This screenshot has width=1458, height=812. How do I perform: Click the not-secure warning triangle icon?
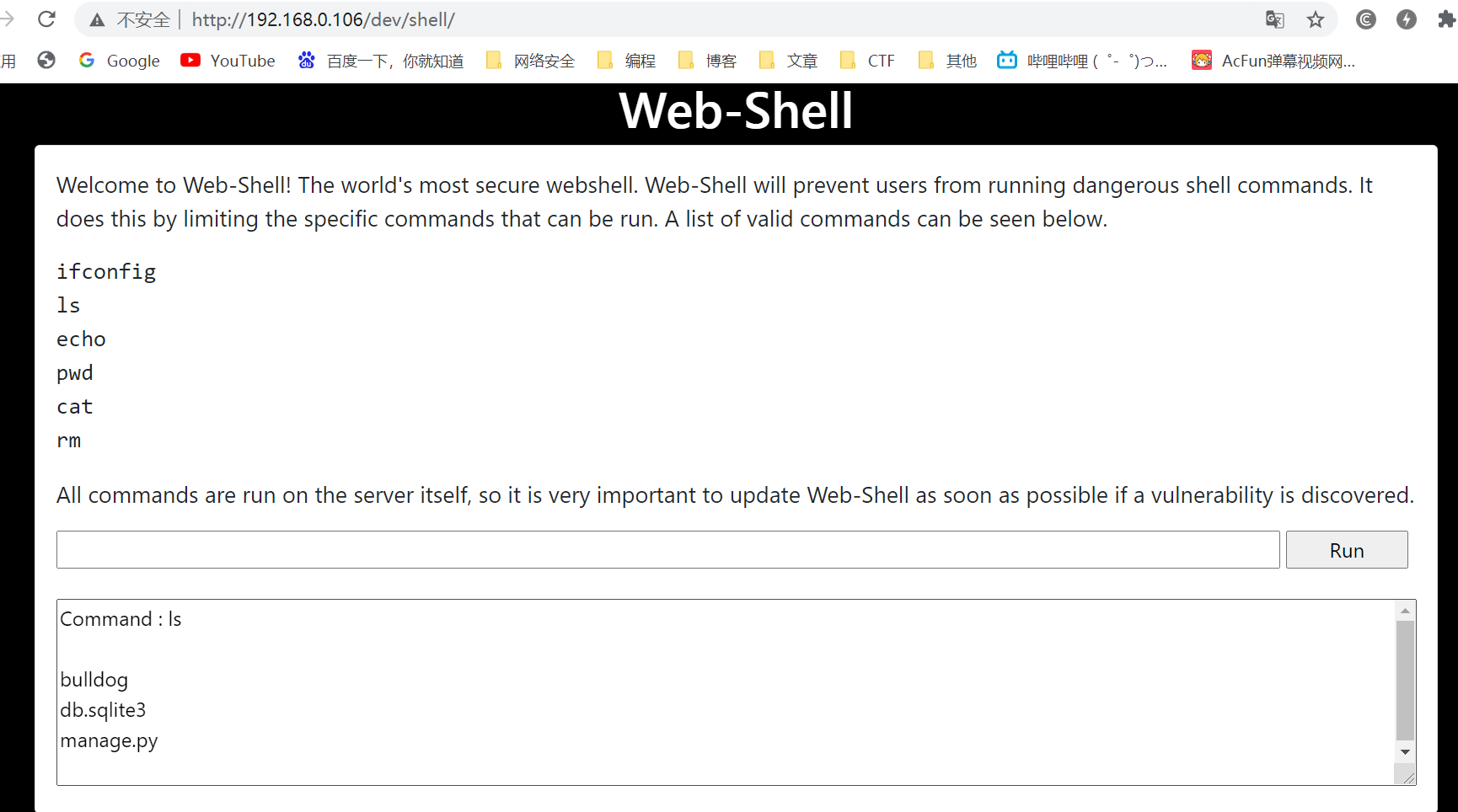pos(98,19)
